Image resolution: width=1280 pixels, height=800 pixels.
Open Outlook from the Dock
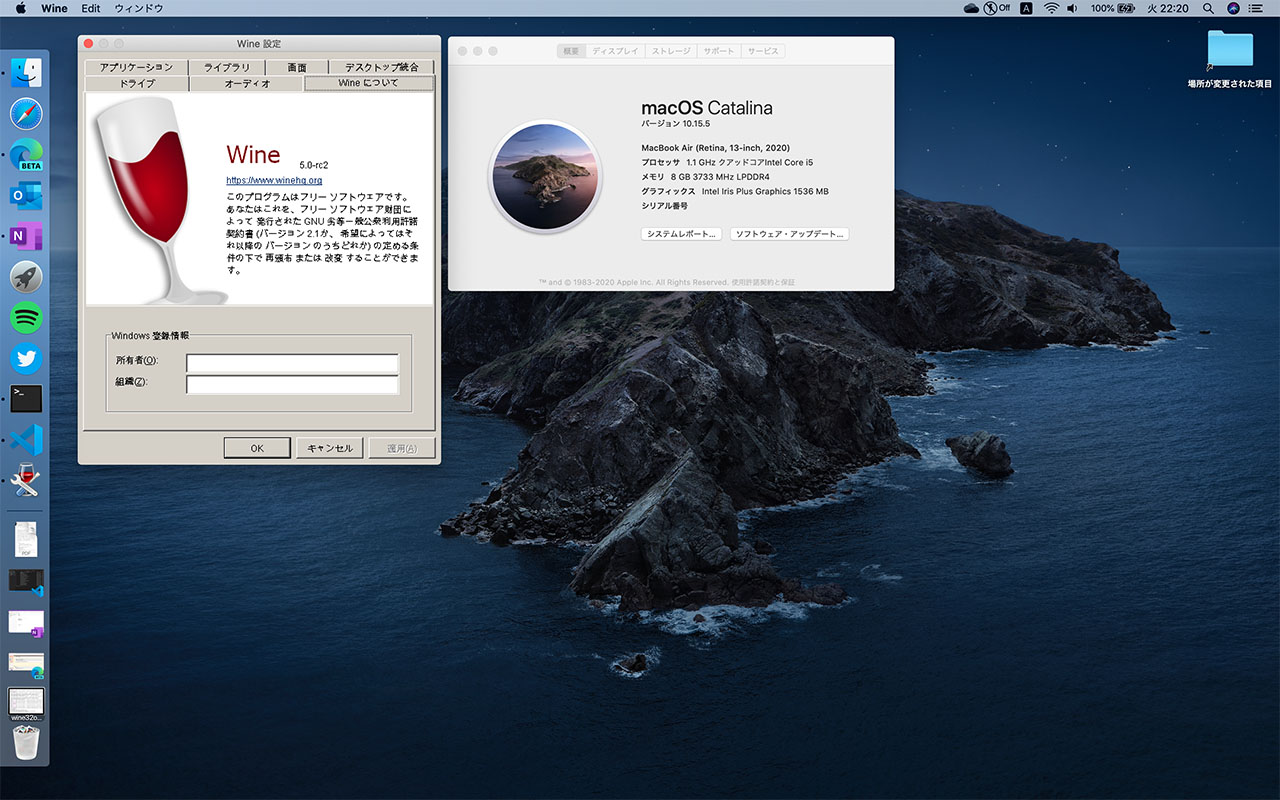click(26, 195)
